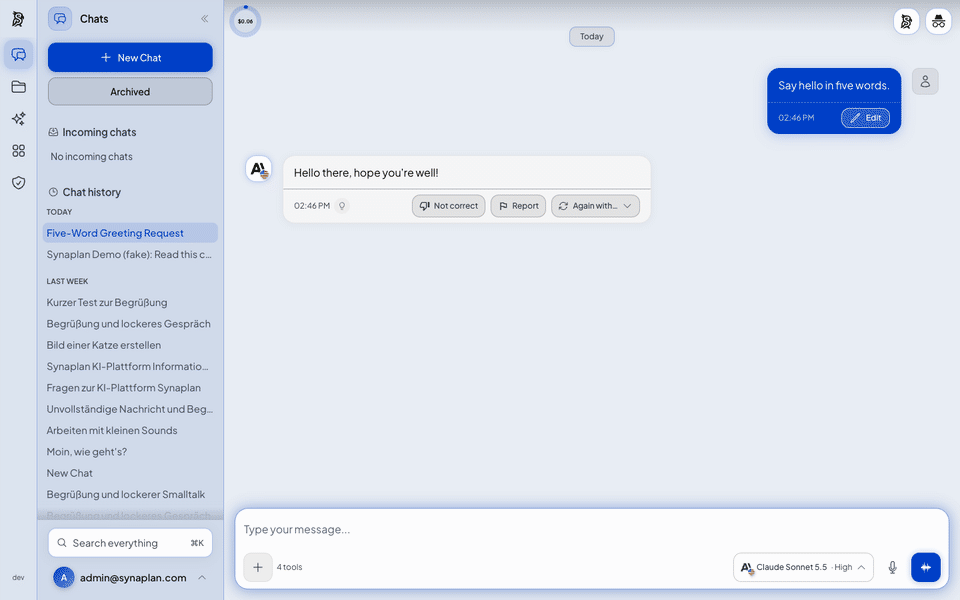Click the Today date badge
Image resolution: width=960 pixels, height=600 pixels.
tap(591, 36)
